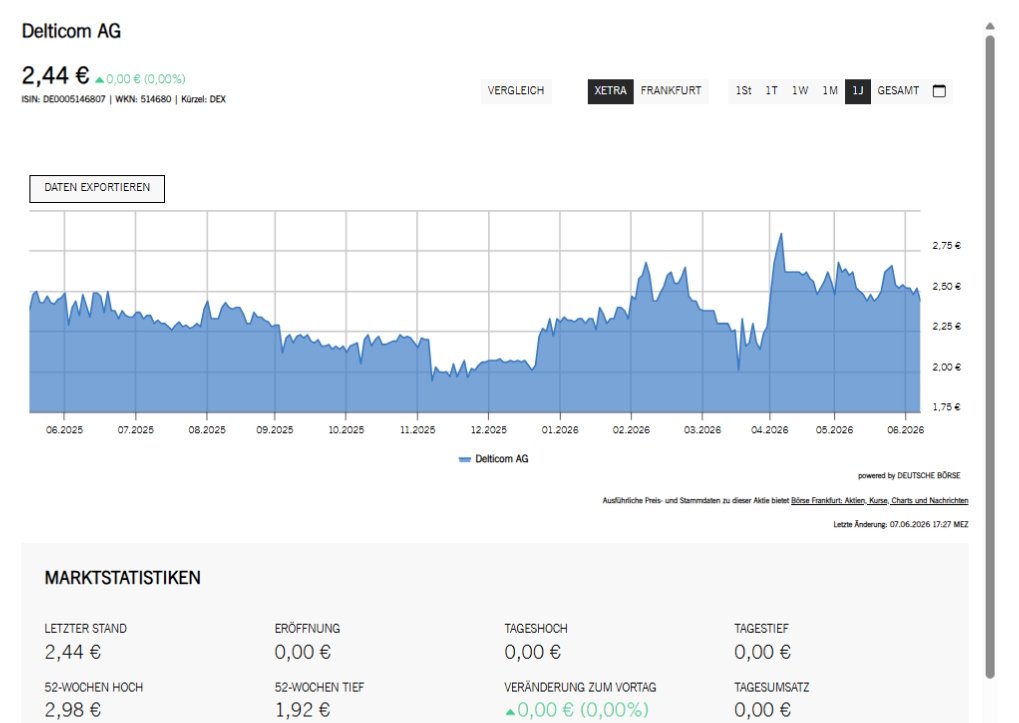The width and height of the screenshot is (1019, 723).
Task: Click the 11.2025 x-axis label
Action: click(x=417, y=430)
